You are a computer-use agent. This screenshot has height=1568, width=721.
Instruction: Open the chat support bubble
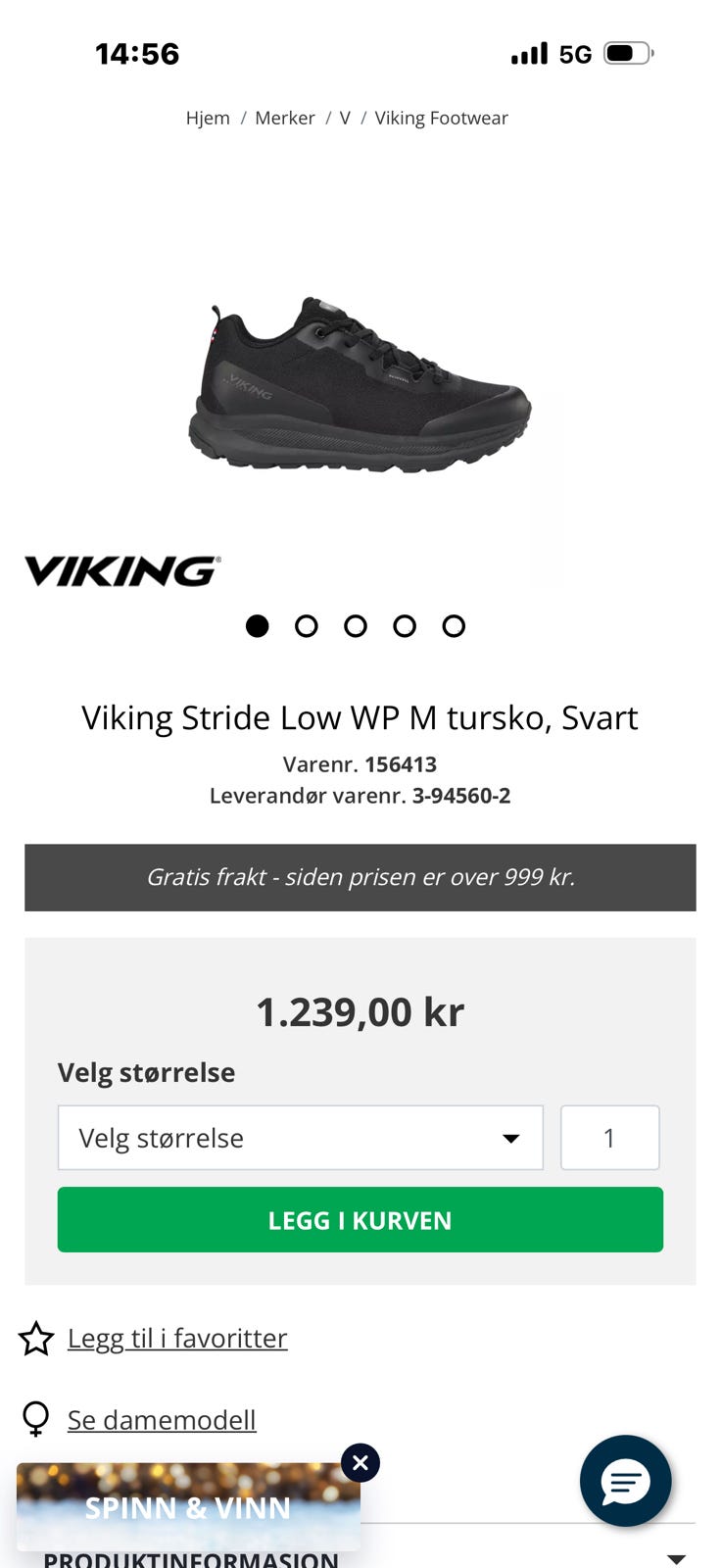(x=625, y=1481)
